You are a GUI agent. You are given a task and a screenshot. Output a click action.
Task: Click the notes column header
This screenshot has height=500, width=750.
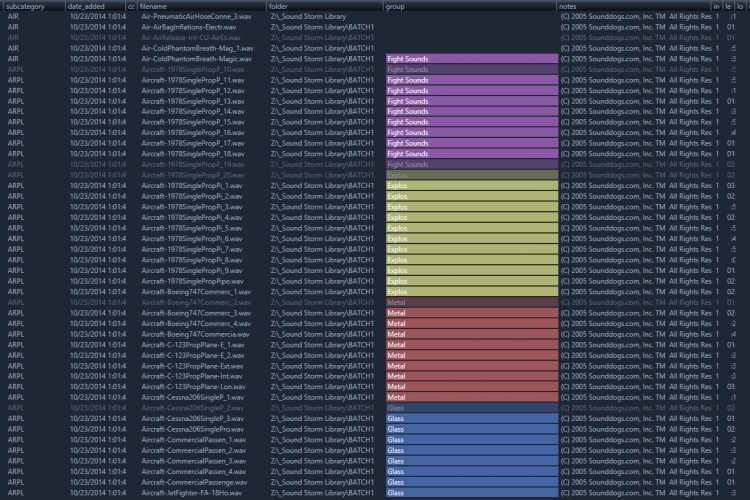(x=634, y=6)
